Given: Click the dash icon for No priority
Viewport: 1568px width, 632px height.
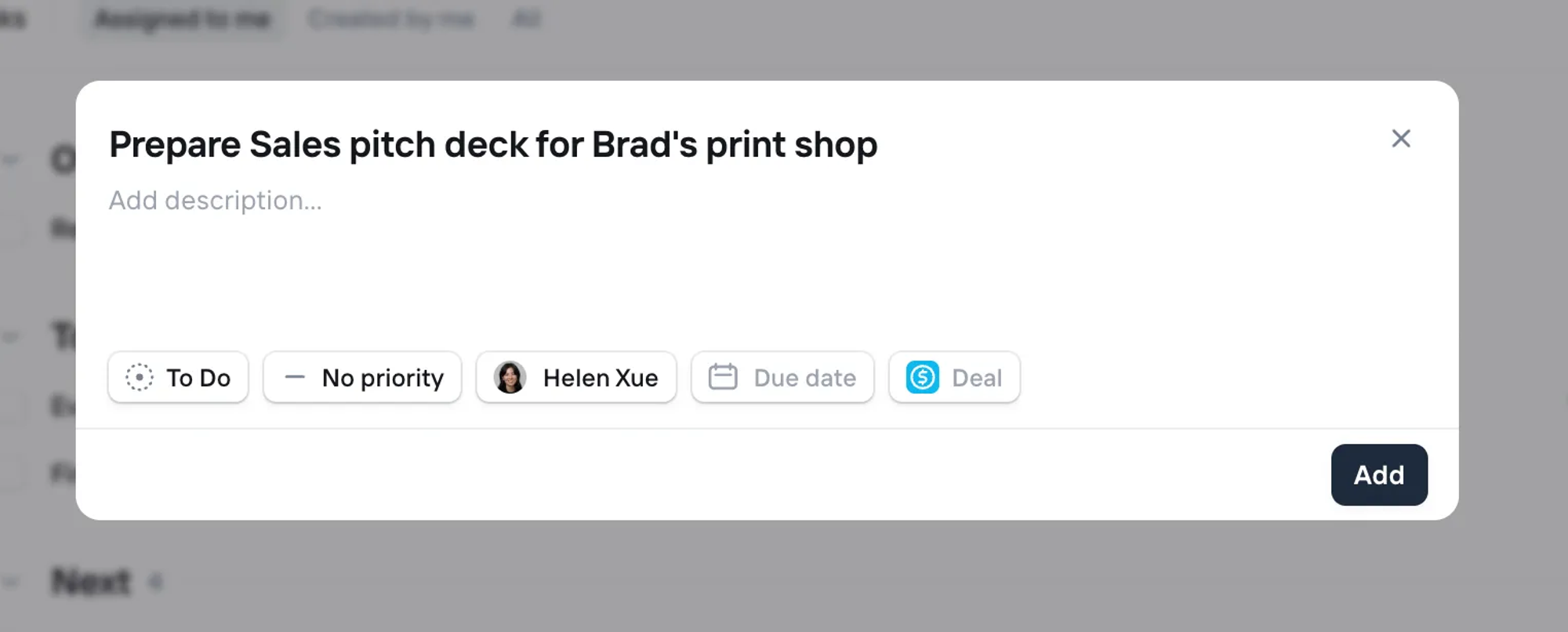Looking at the screenshot, I should click(295, 377).
